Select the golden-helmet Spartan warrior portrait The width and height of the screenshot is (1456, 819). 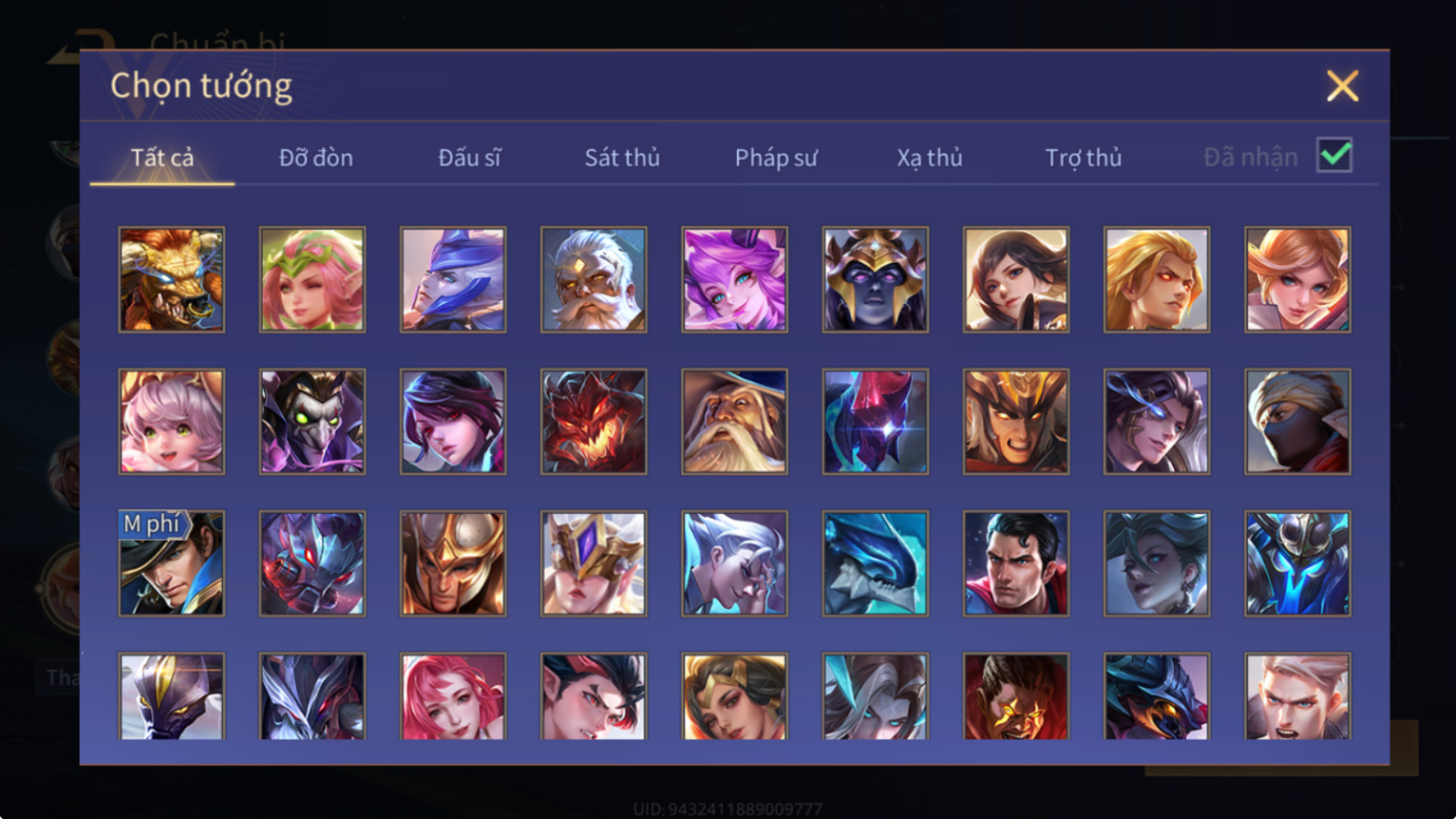click(453, 563)
